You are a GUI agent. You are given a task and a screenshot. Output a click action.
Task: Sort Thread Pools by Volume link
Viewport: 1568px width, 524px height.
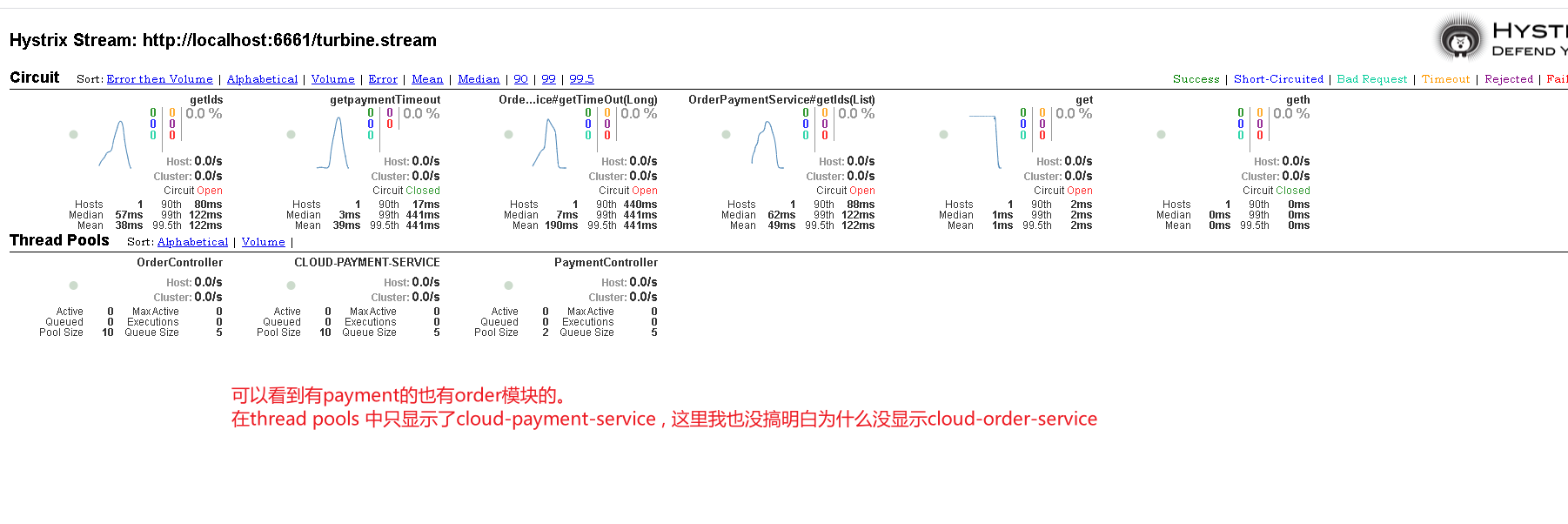(x=263, y=242)
